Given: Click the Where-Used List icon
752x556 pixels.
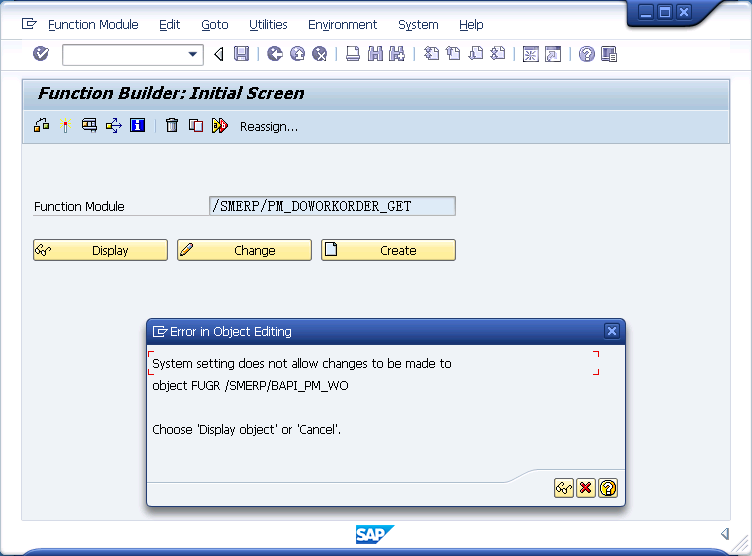Looking at the screenshot, I should tap(114, 126).
